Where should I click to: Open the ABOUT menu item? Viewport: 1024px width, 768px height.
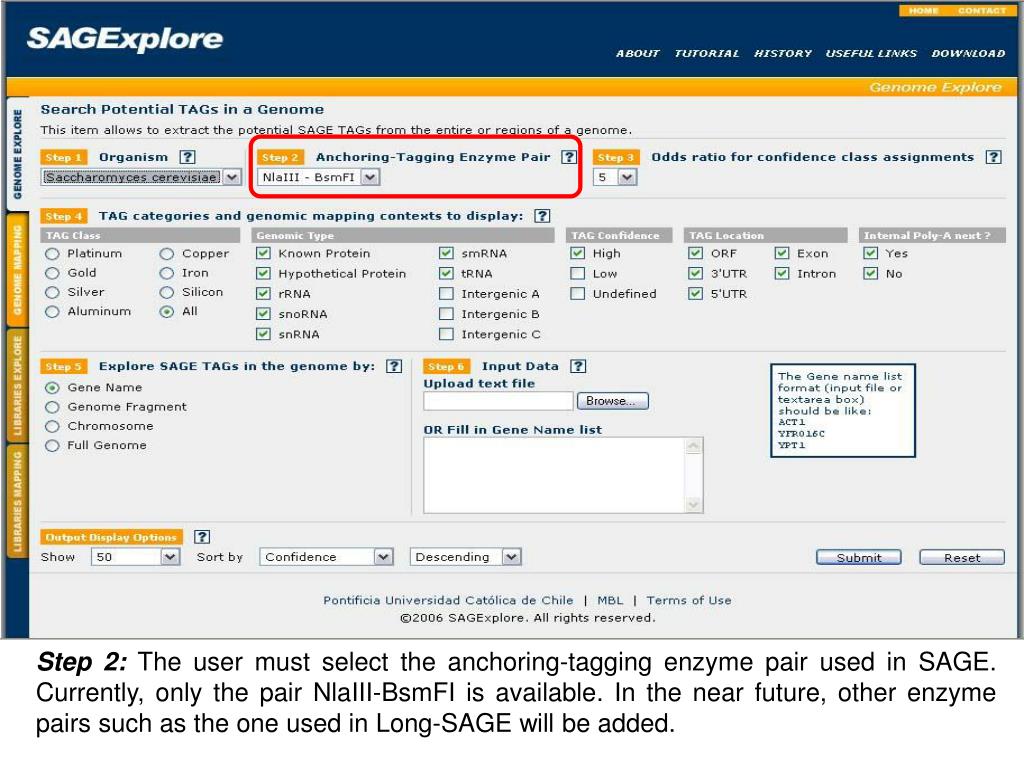[x=637, y=54]
